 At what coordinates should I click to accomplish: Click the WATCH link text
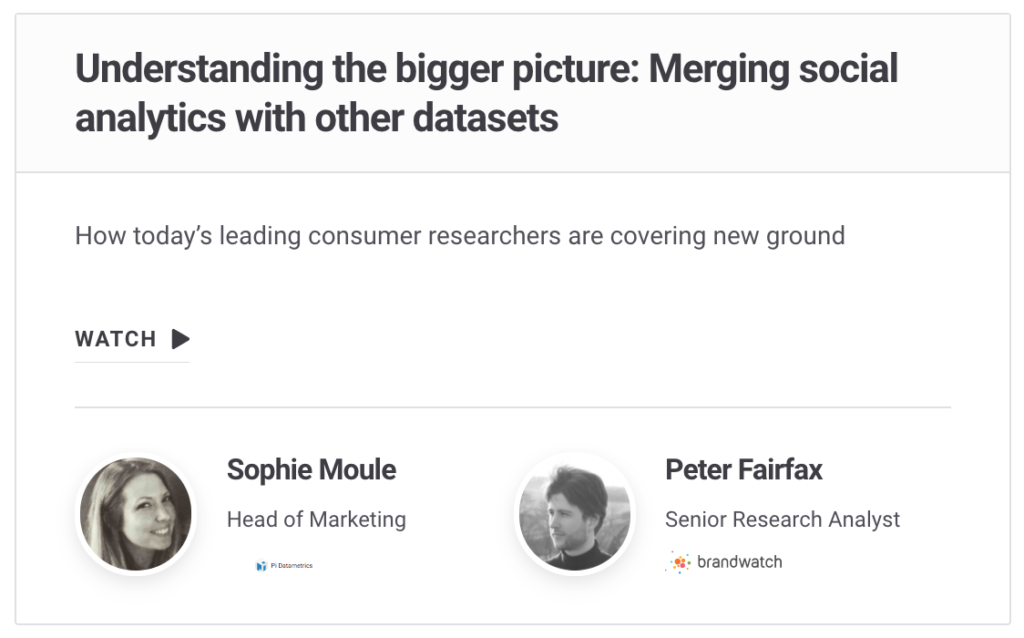(x=116, y=339)
